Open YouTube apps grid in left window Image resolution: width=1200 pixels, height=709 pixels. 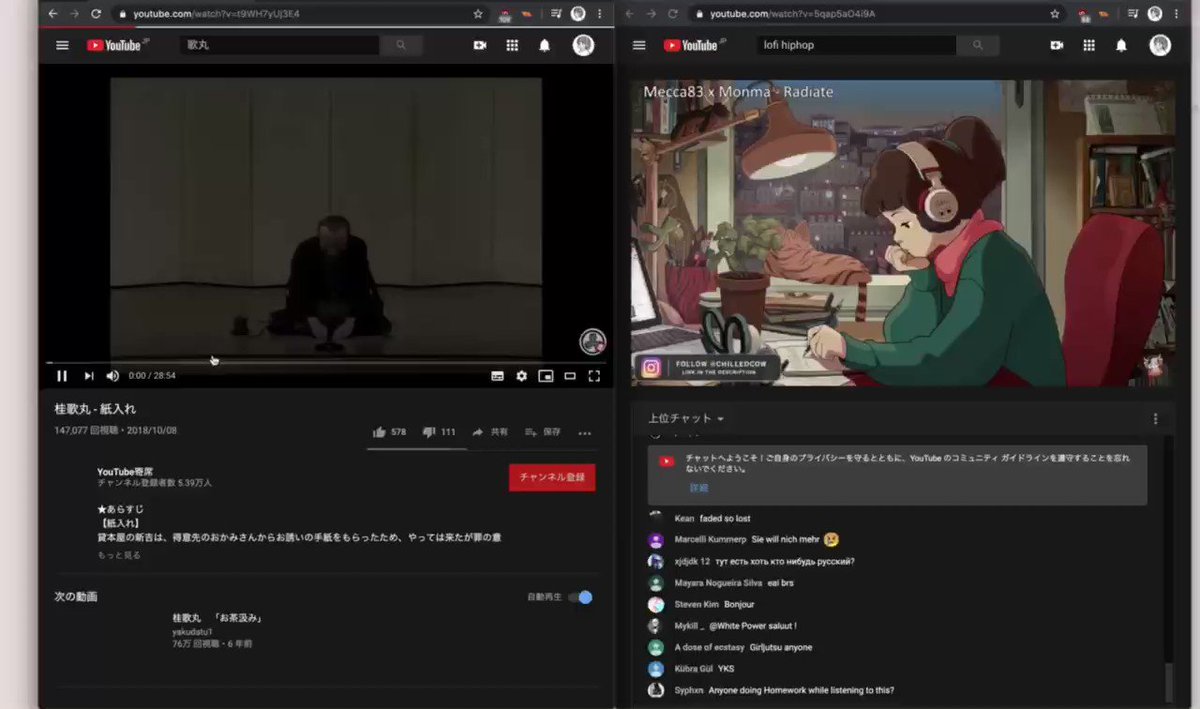click(x=512, y=45)
